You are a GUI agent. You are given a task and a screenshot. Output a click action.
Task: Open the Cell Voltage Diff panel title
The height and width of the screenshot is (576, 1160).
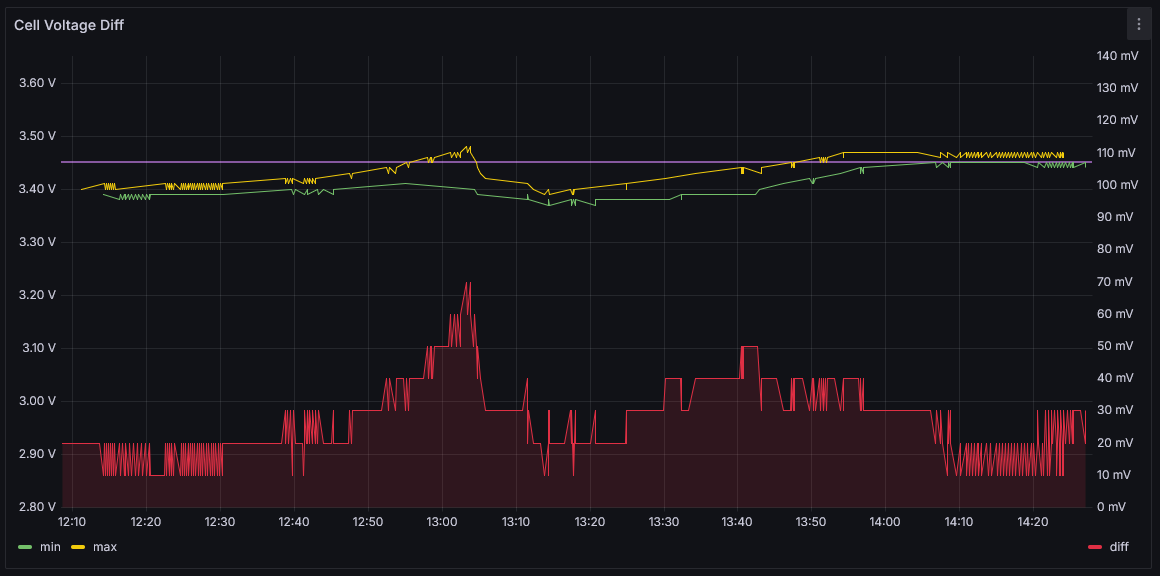[69, 25]
